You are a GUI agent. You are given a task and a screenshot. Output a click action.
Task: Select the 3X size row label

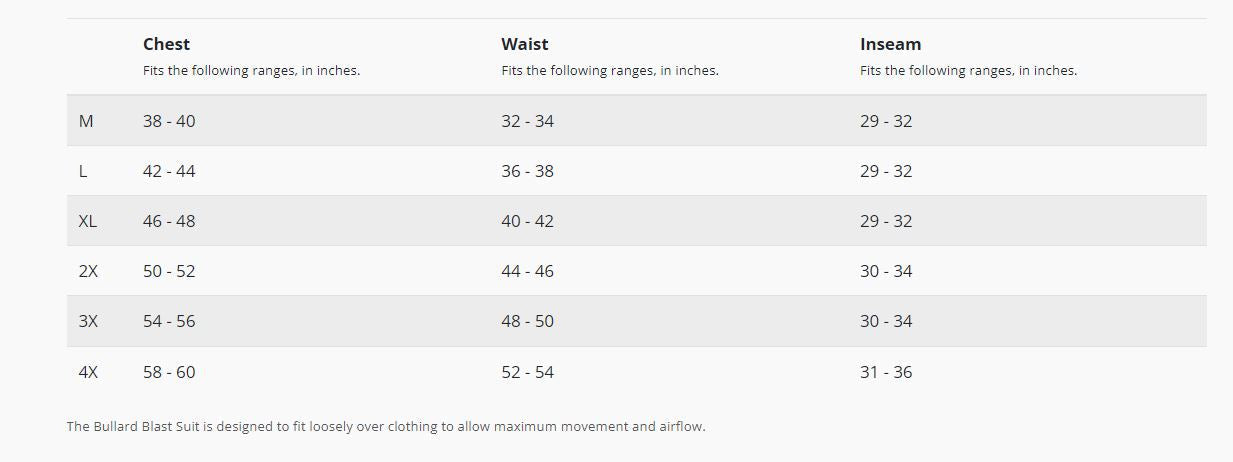pos(88,321)
